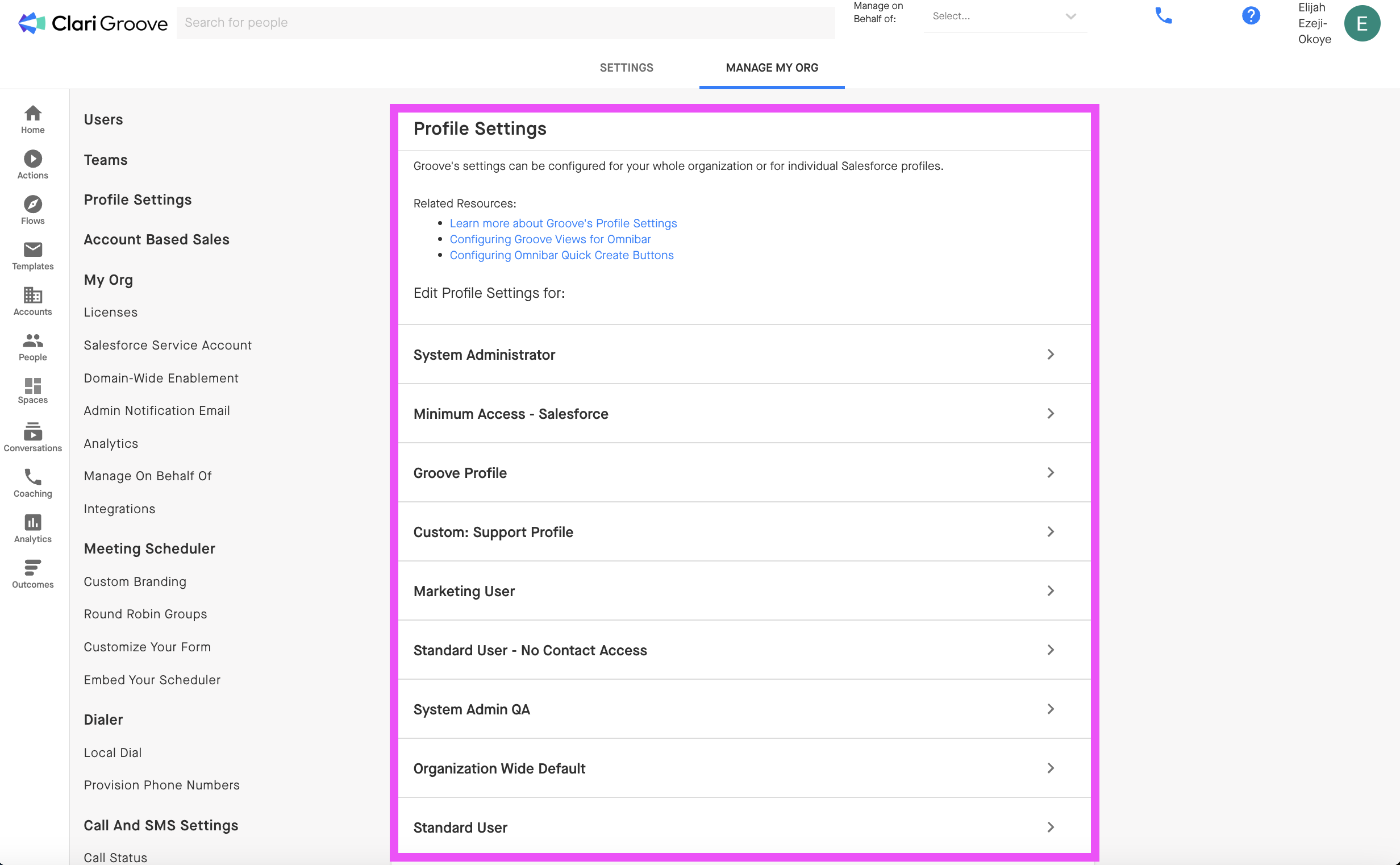Screen dimensions: 1400x865
Task: Open Account Based Sales menu item
Action: [x=157, y=239]
